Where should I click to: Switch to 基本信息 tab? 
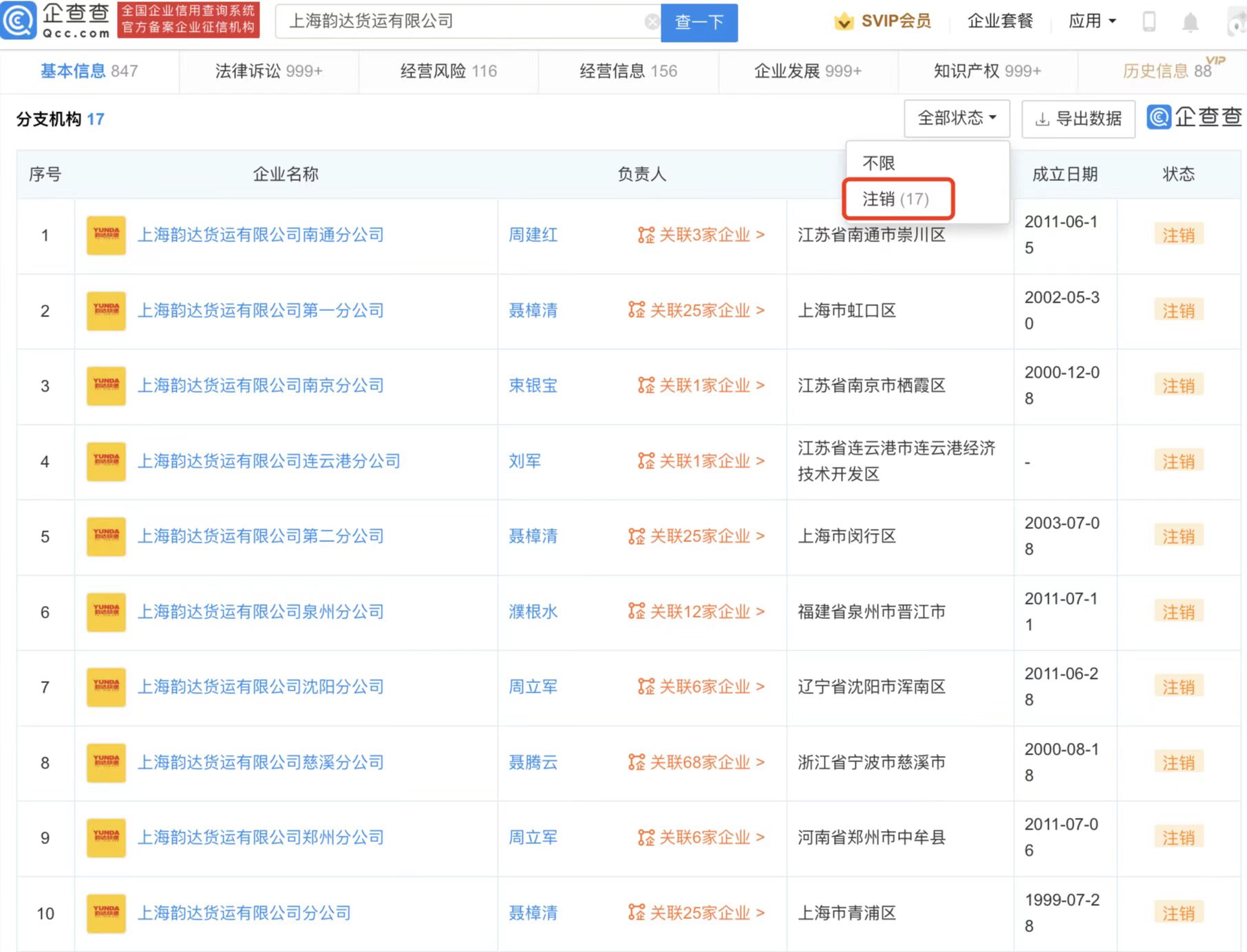point(89,71)
